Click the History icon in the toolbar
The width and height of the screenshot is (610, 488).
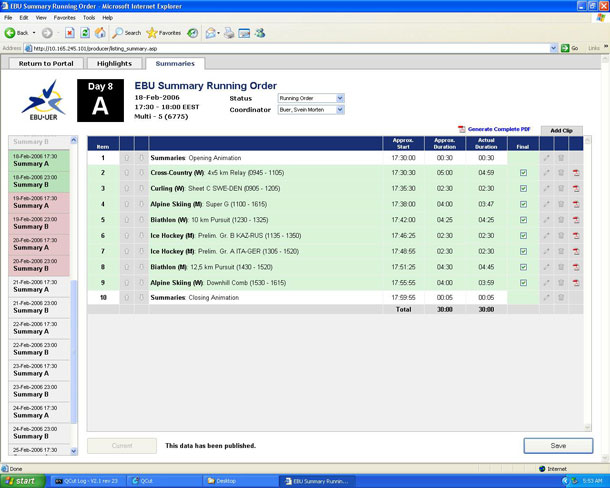tap(193, 33)
